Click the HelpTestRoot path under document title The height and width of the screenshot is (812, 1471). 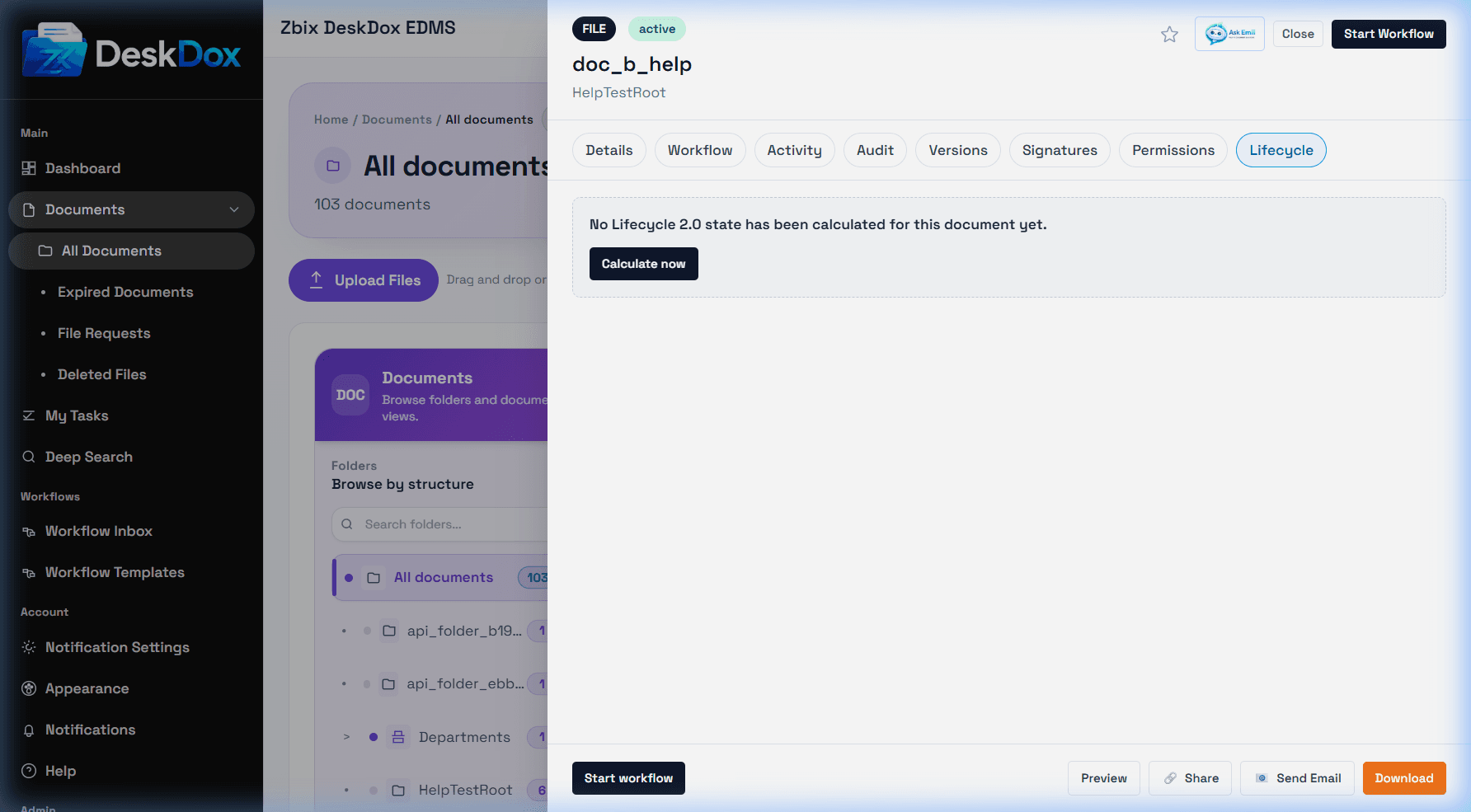click(619, 92)
